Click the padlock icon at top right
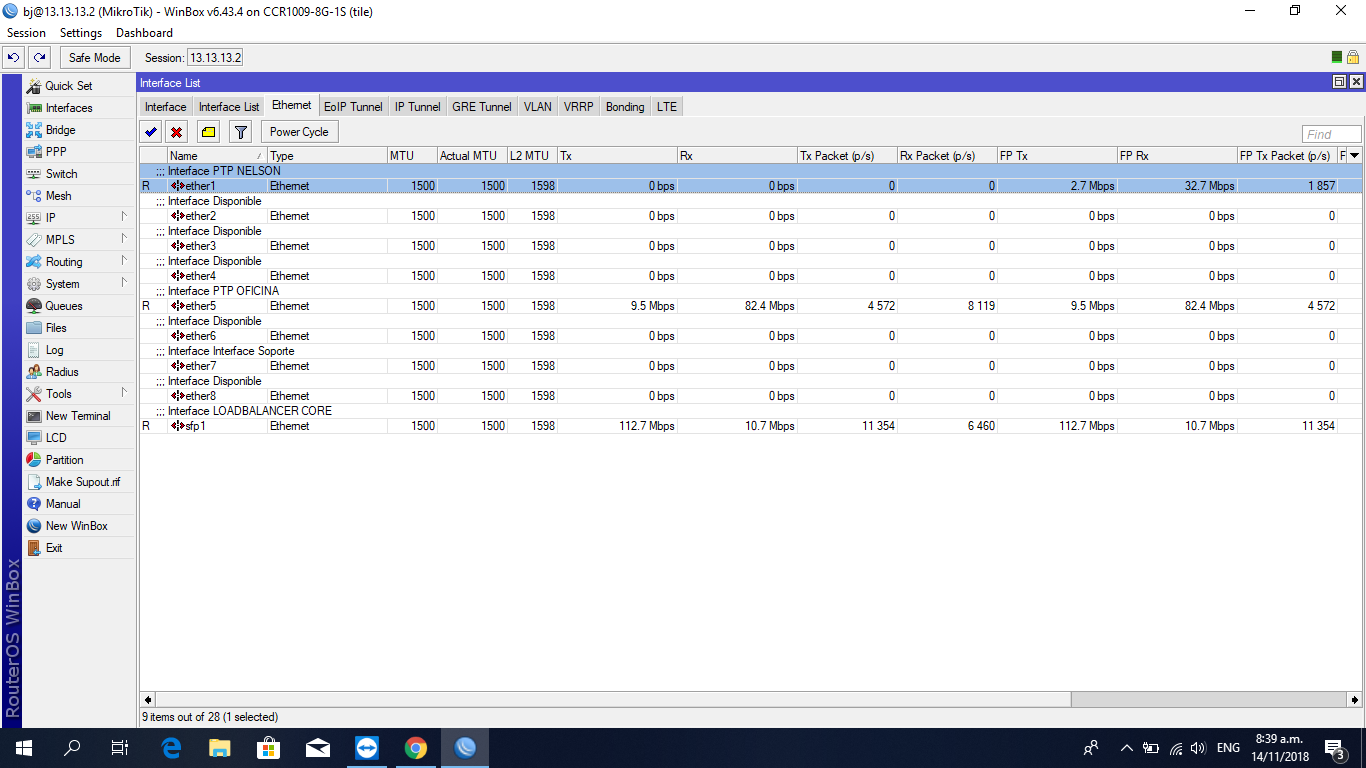 pyautogui.click(x=1352, y=58)
